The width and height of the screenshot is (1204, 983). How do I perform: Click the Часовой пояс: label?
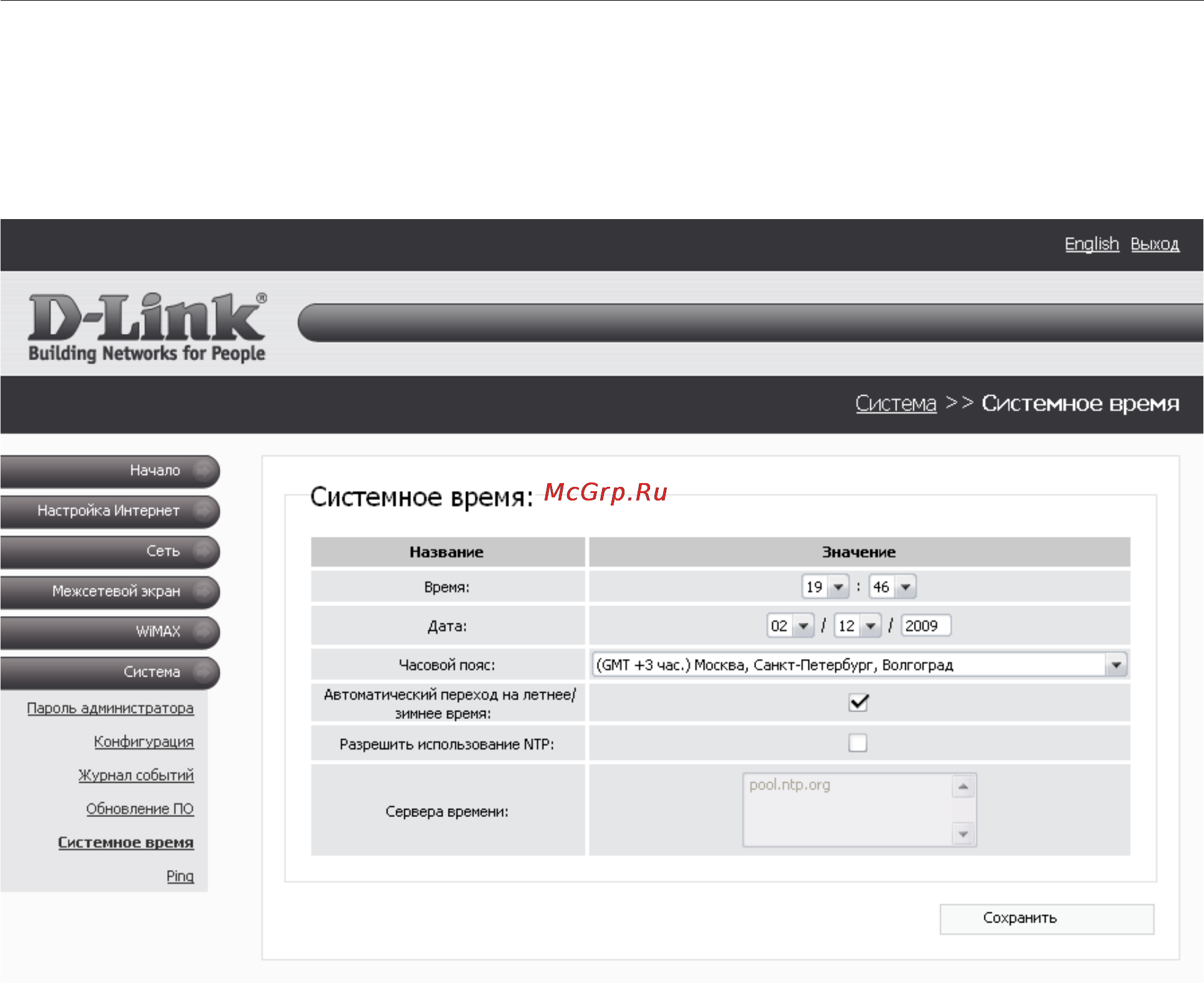pos(447,665)
